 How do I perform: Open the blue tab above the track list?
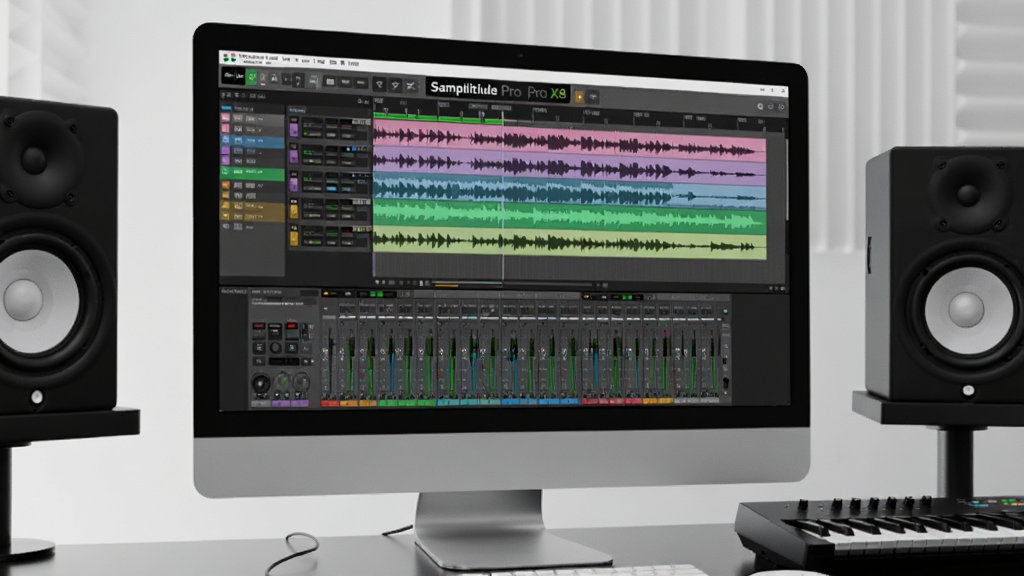[227, 108]
